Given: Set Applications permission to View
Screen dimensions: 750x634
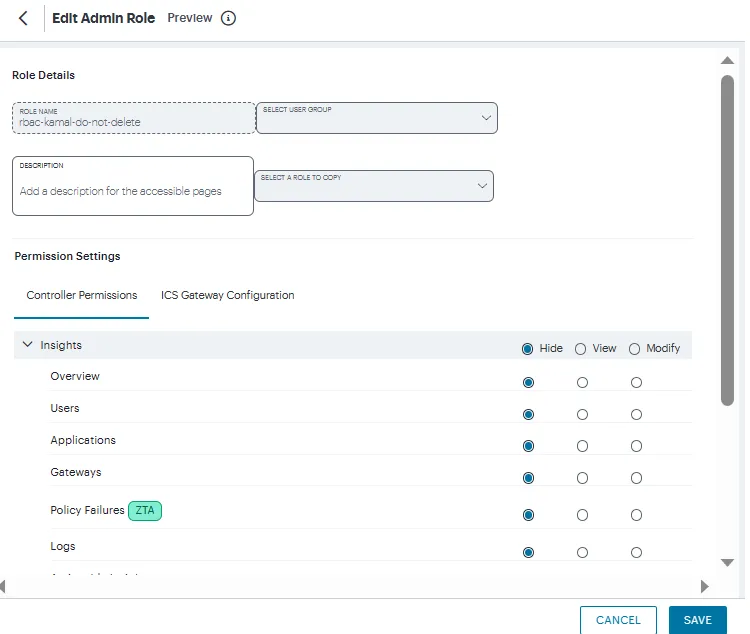Looking at the screenshot, I should tap(582, 446).
